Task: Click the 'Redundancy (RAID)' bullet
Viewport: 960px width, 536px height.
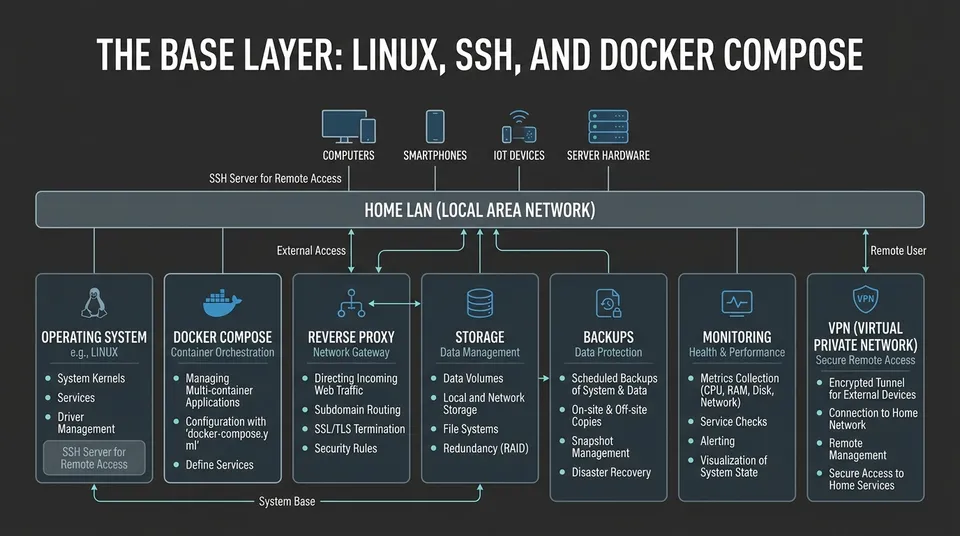Action: [486, 448]
